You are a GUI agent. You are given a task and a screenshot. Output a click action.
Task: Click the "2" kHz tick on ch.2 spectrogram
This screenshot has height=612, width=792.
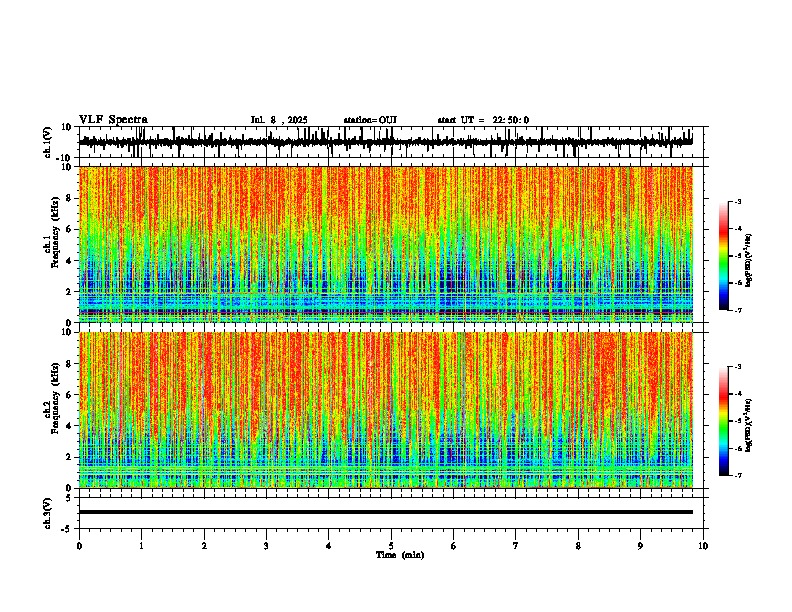(x=70, y=457)
